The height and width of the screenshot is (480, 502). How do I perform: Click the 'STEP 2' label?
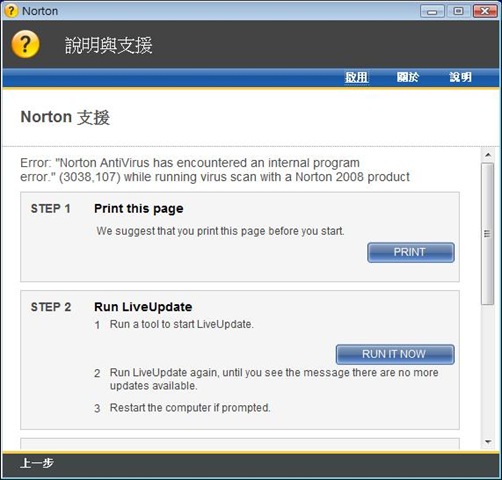click(x=51, y=307)
